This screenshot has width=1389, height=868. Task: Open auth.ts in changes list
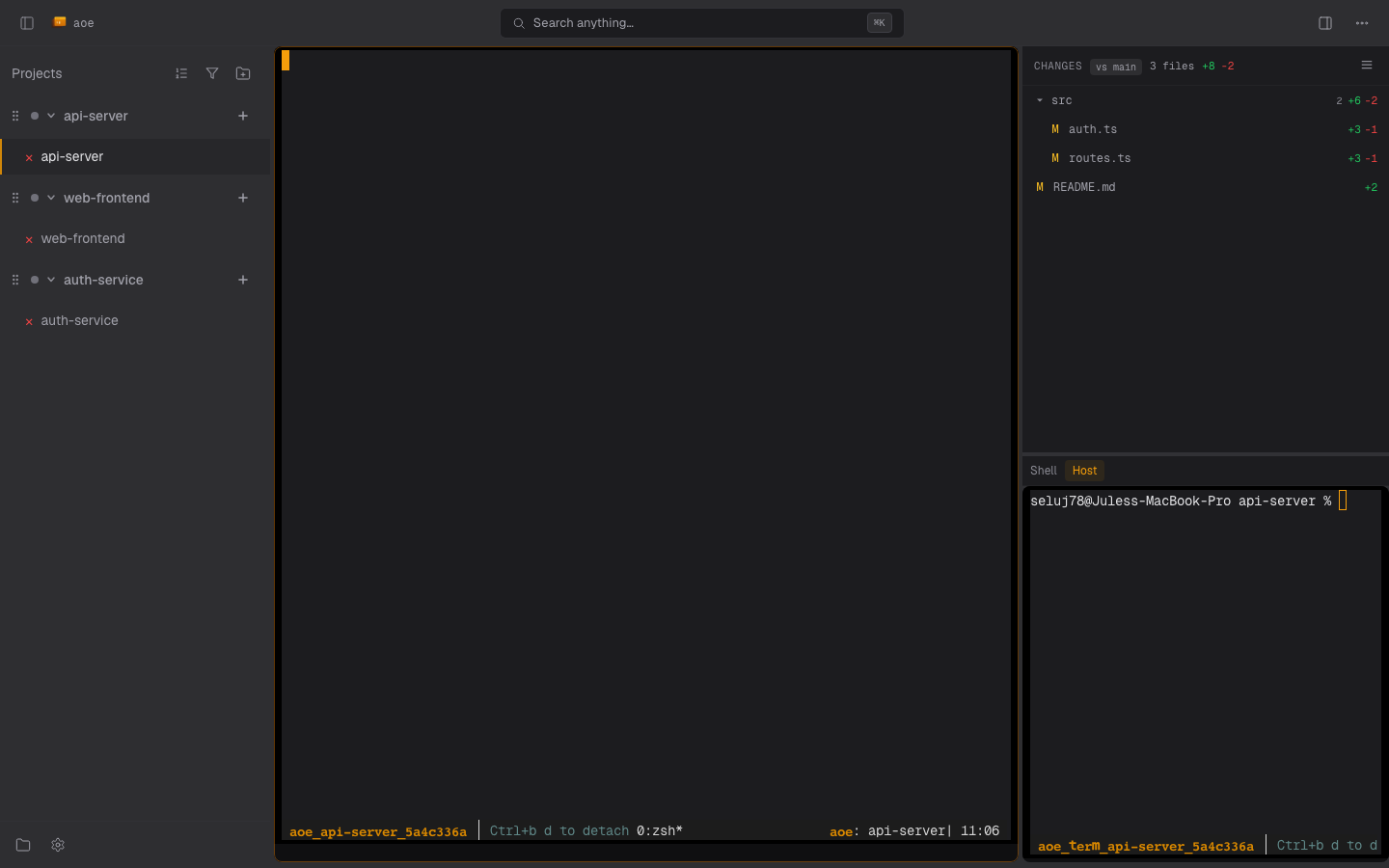click(x=1206, y=129)
